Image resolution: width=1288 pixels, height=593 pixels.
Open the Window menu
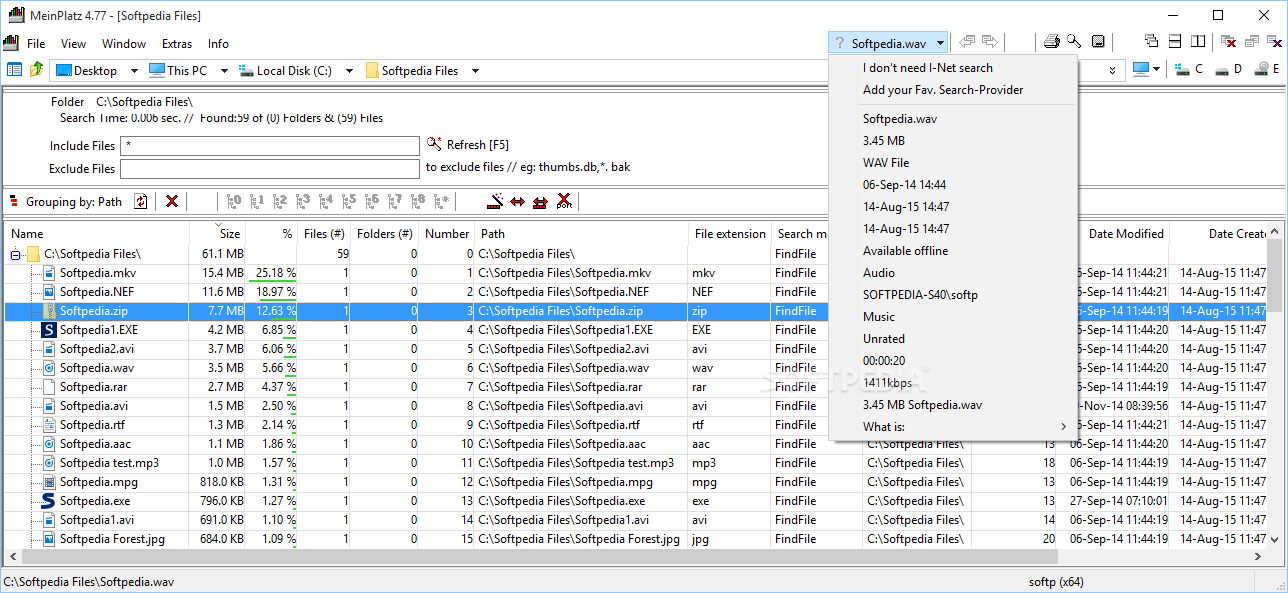click(x=124, y=44)
